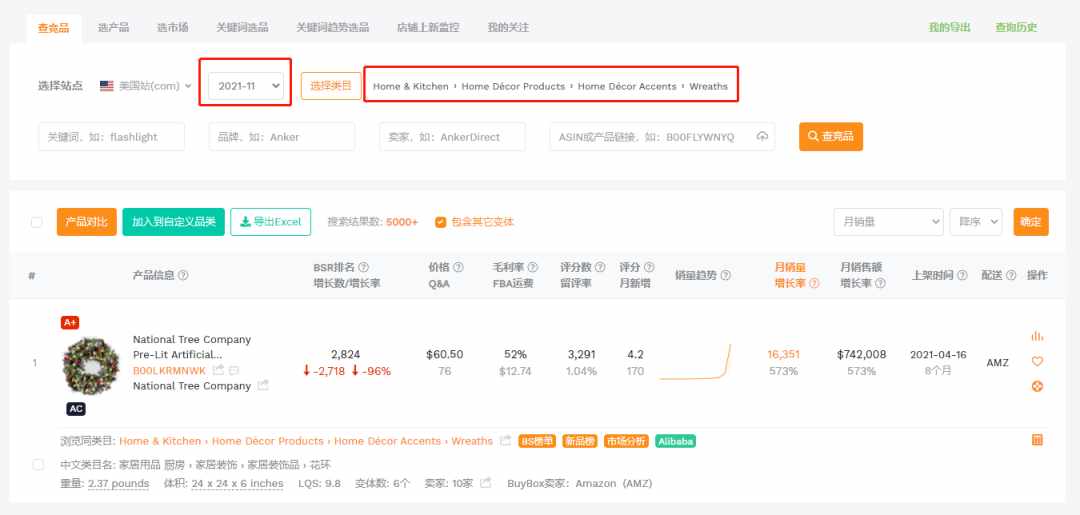Open the bar chart icon in the 操作 column
This screenshot has height=515, width=1080.
click(x=1037, y=336)
